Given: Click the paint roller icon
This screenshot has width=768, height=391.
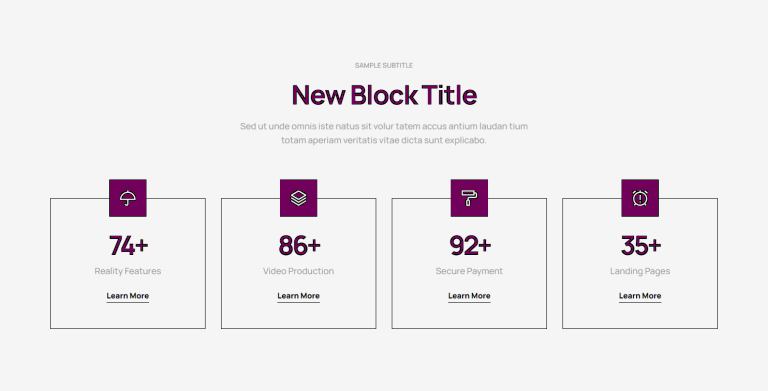Looking at the screenshot, I should pos(469,198).
